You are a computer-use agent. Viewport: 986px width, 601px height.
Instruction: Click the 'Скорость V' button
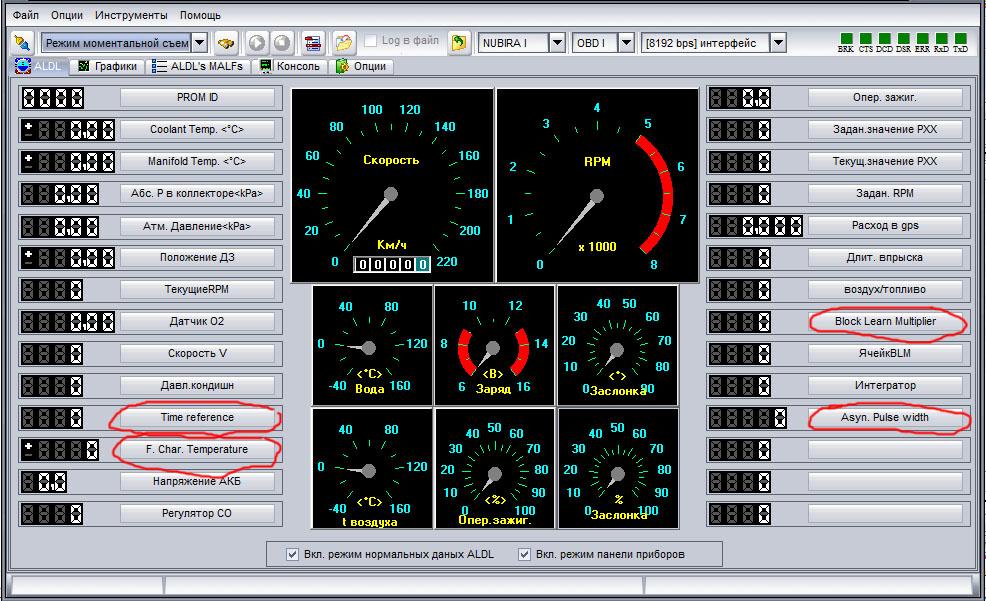[x=197, y=353]
